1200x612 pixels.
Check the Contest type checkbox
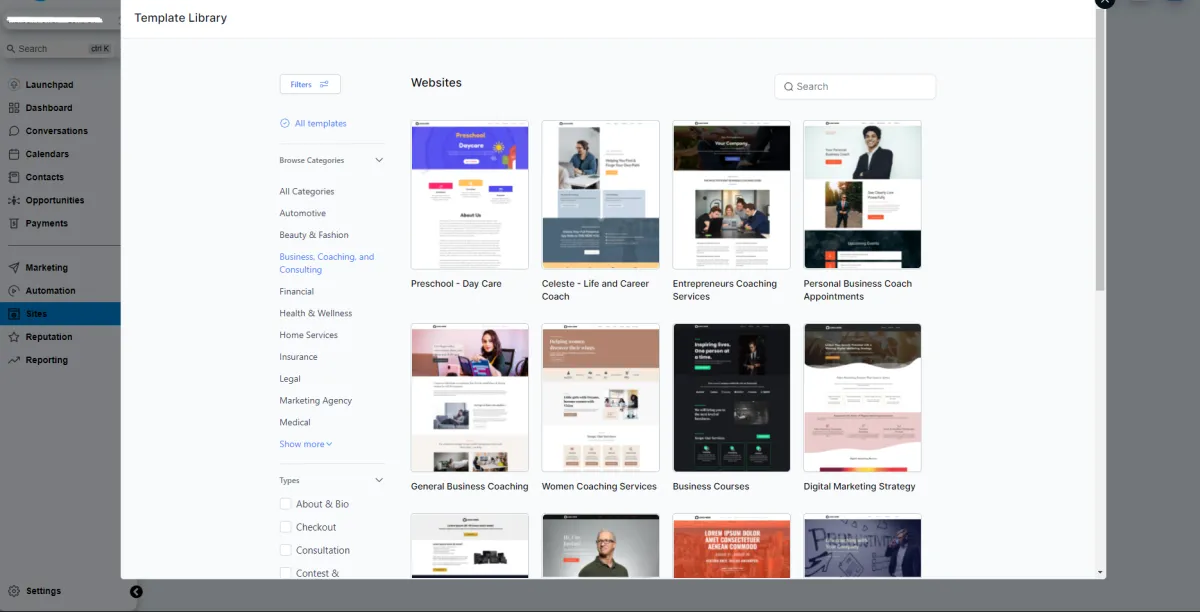286,573
